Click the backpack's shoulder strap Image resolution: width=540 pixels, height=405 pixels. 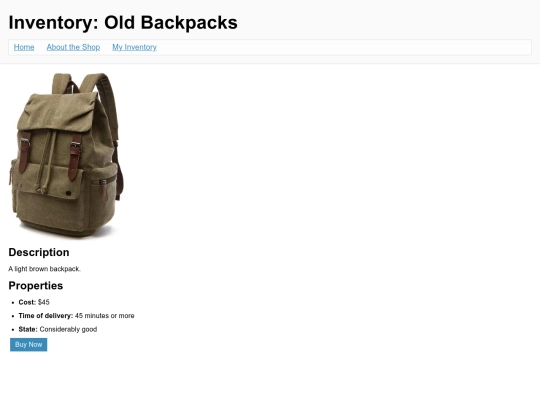(110, 103)
